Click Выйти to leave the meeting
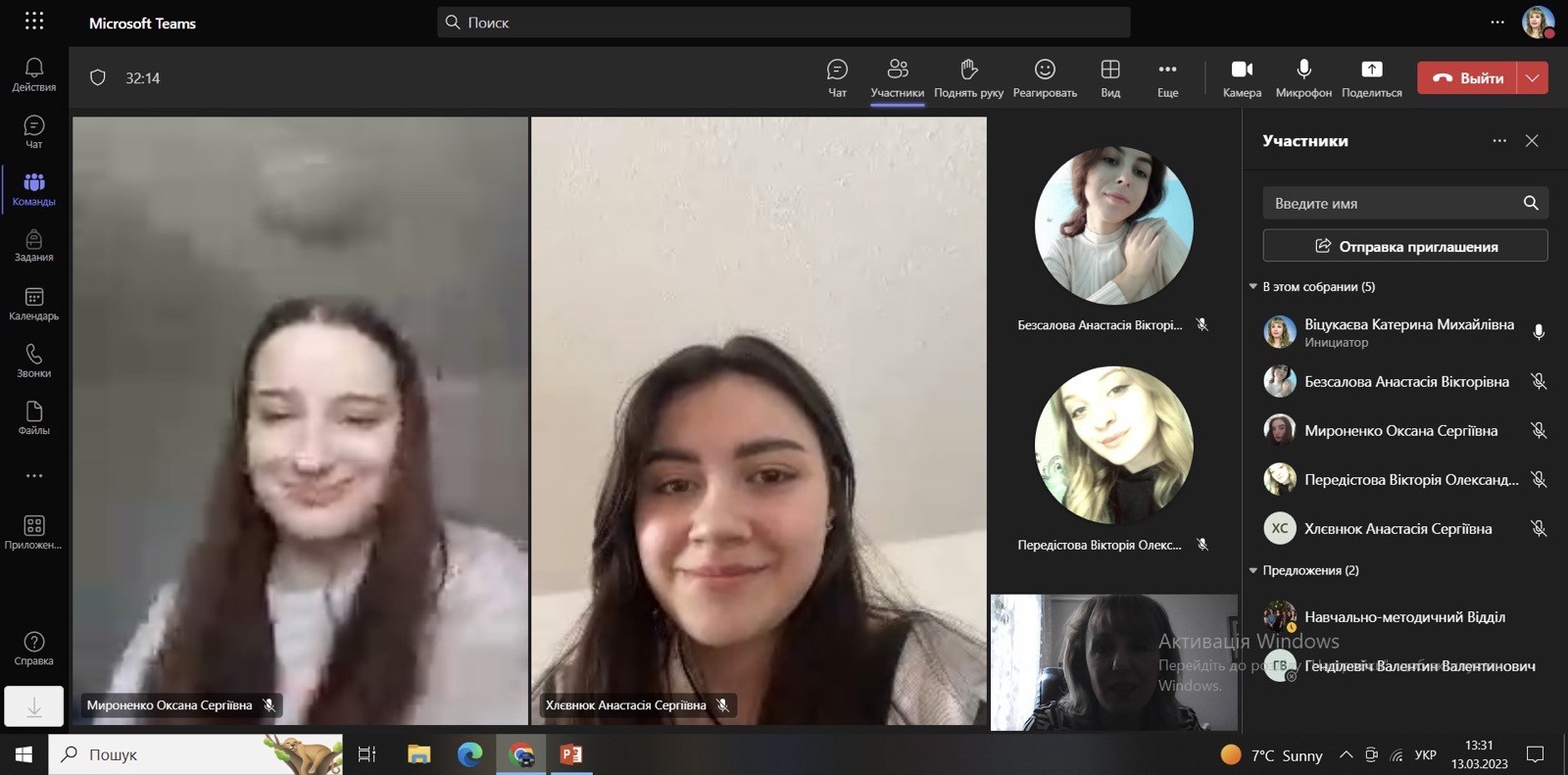The height and width of the screenshot is (775, 1568). tap(1467, 78)
